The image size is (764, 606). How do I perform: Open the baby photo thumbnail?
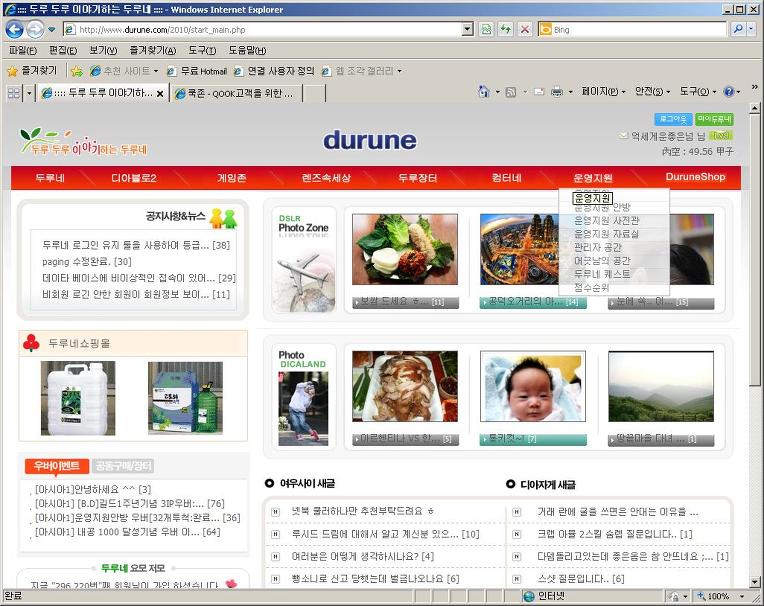coord(533,386)
